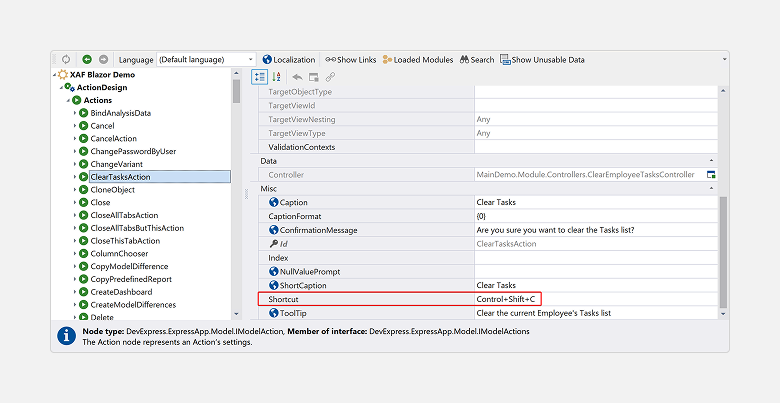
Task: Open the Loaded Modules list
Action: [x=417, y=60]
